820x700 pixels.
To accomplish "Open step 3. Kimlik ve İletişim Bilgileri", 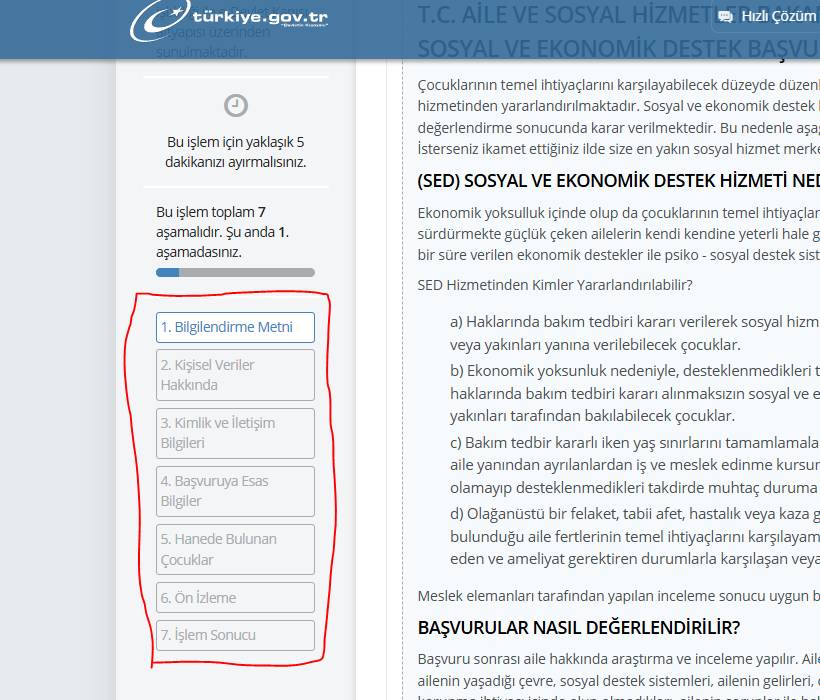I will (235, 433).
